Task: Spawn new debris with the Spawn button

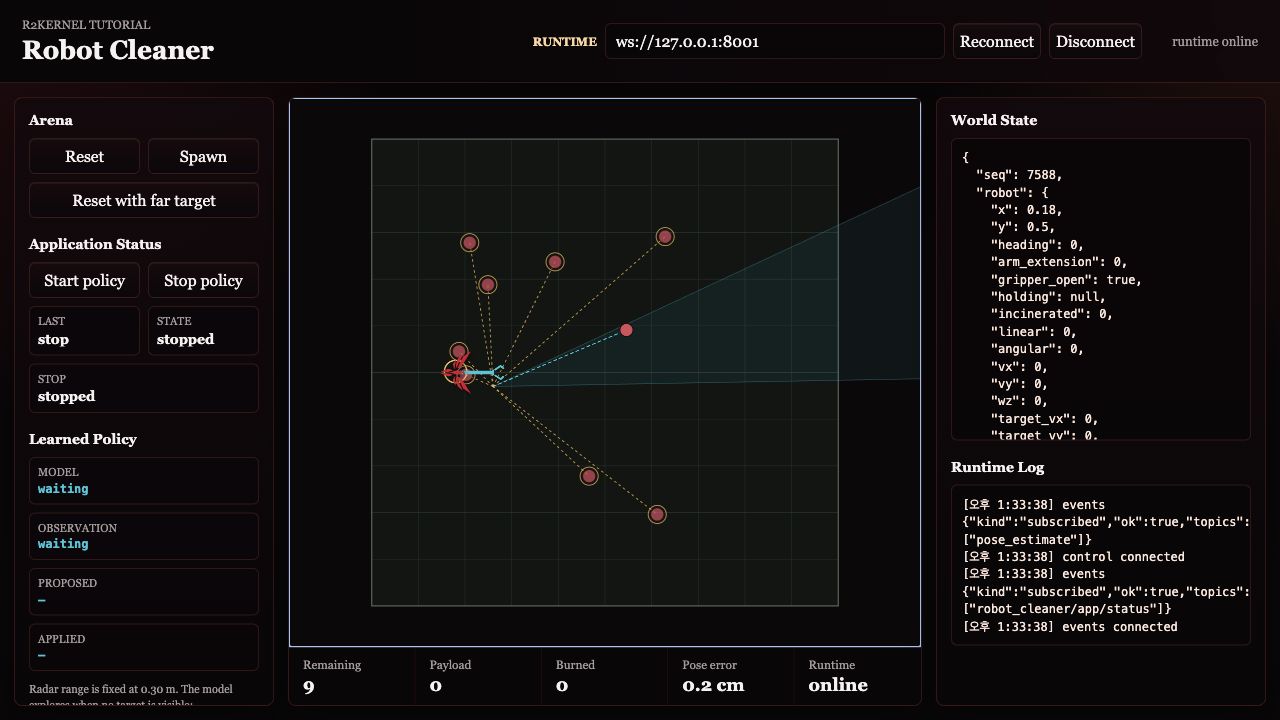Action: (x=203, y=156)
